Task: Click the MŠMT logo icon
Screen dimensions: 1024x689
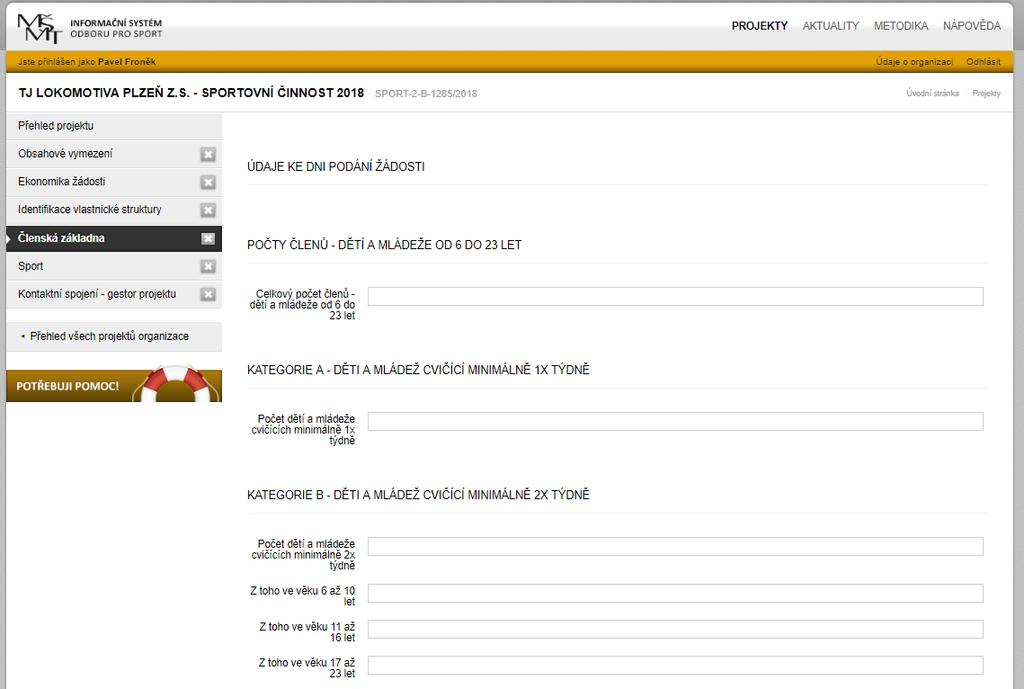Action: point(39,28)
